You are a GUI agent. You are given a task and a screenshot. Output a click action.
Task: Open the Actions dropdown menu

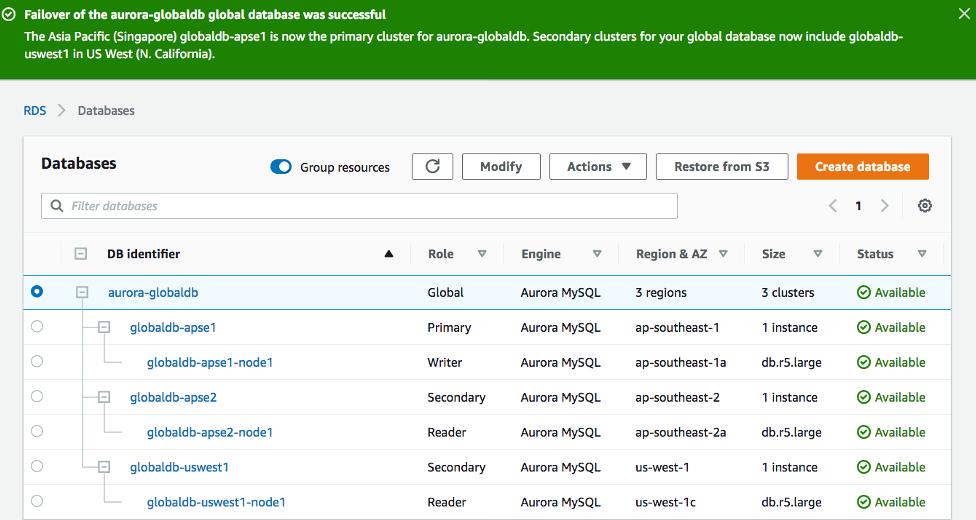click(x=598, y=167)
